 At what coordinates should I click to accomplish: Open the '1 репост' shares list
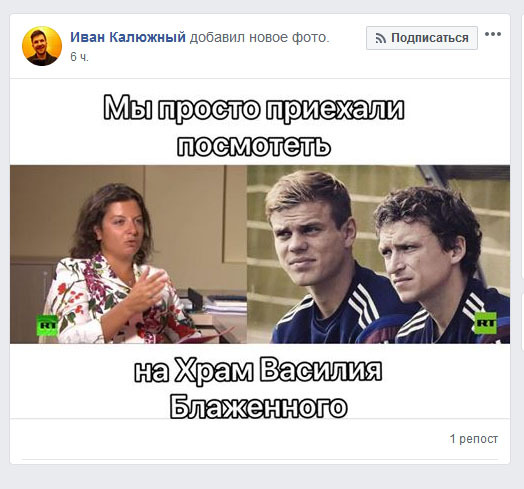point(474,439)
